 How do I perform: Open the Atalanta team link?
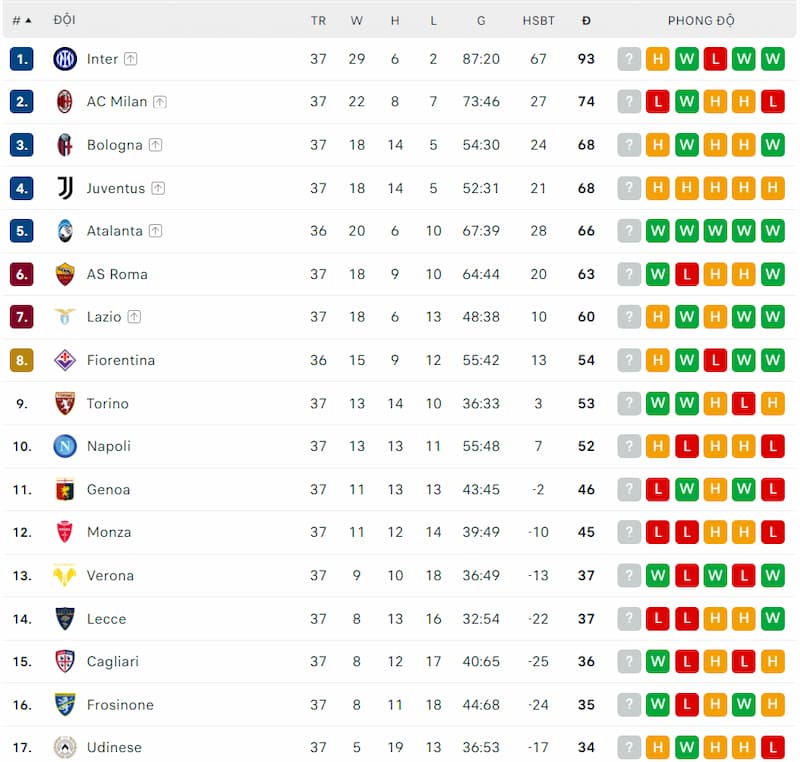114,231
